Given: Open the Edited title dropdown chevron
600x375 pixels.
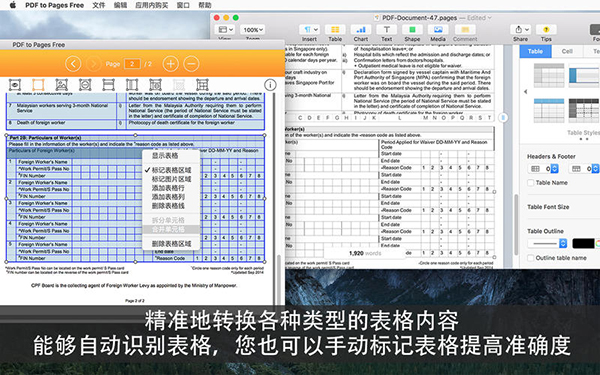Looking at the screenshot, I should [x=489, y=18].
